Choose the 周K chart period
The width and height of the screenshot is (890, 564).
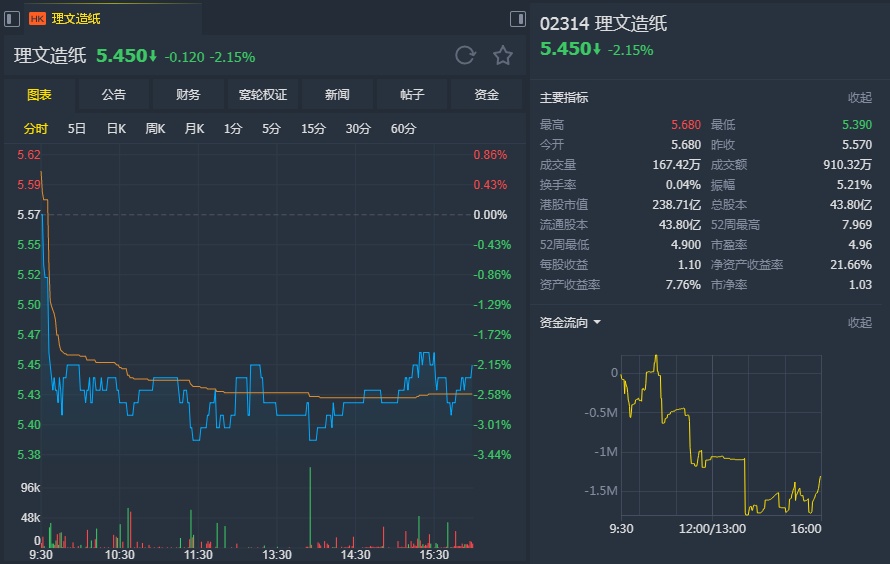pos(155,128)
